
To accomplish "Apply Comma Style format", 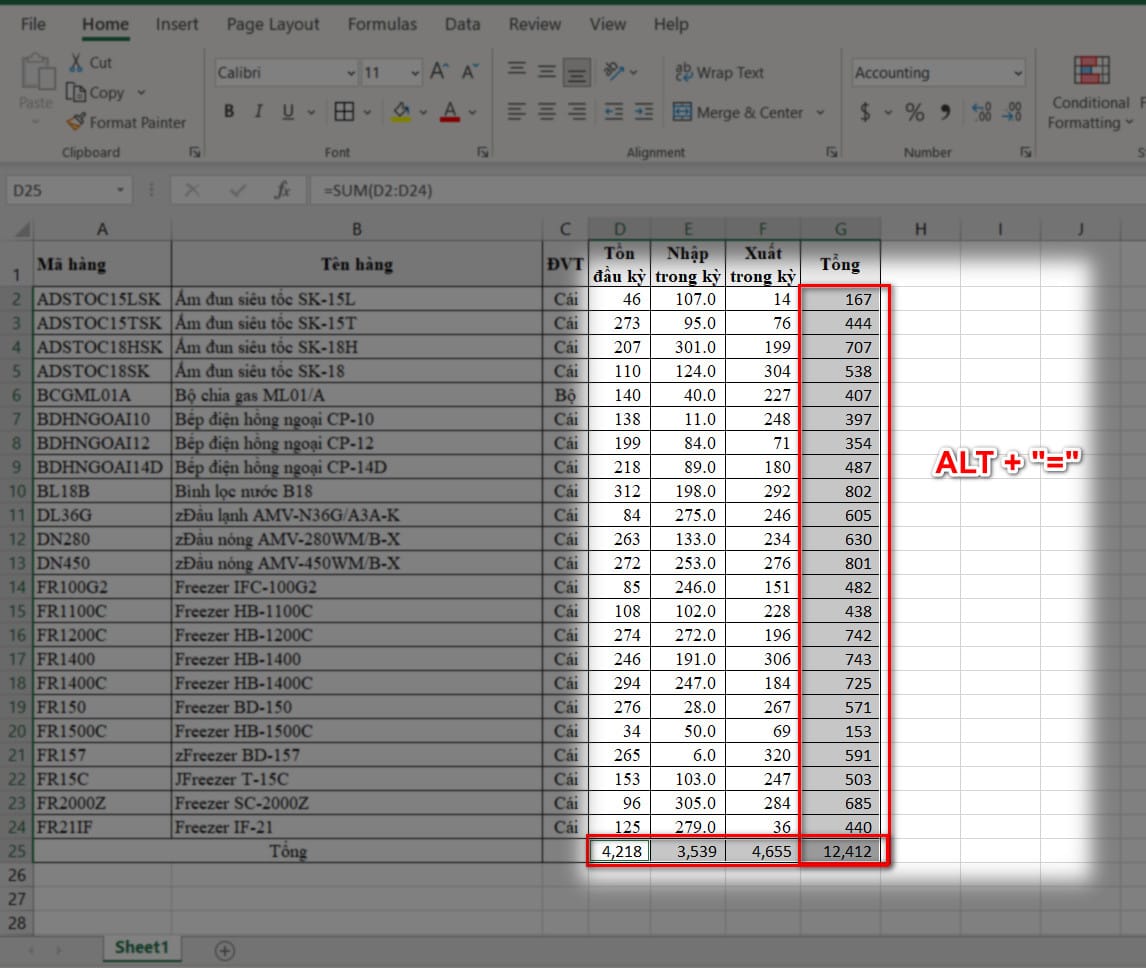I will 946,112.
